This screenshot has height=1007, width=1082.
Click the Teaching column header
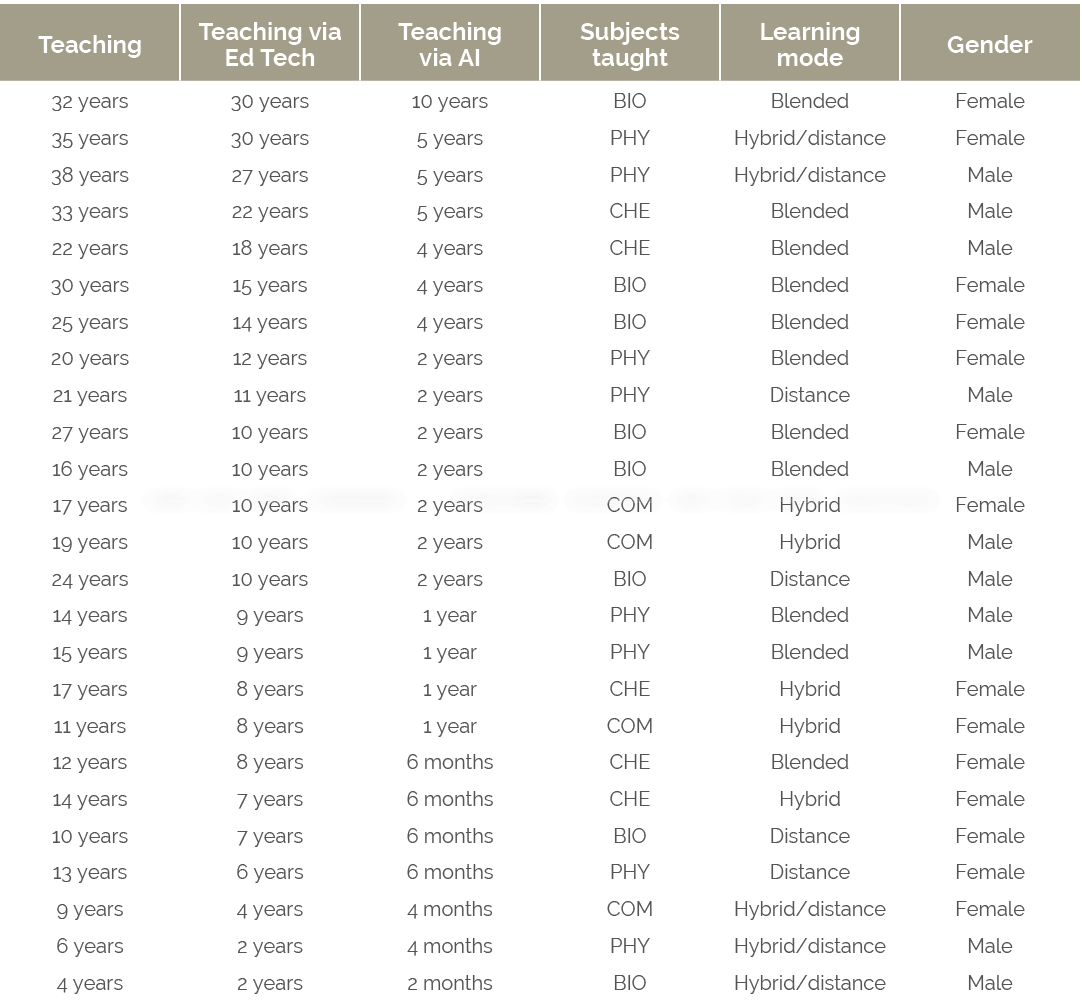pyautogui.click(x=90, y=44)
